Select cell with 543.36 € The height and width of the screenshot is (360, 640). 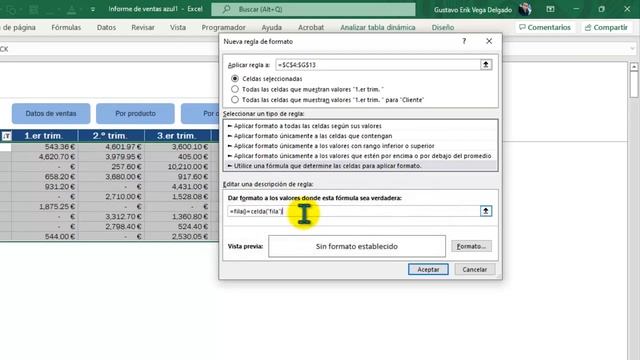[x=45, y=147]
